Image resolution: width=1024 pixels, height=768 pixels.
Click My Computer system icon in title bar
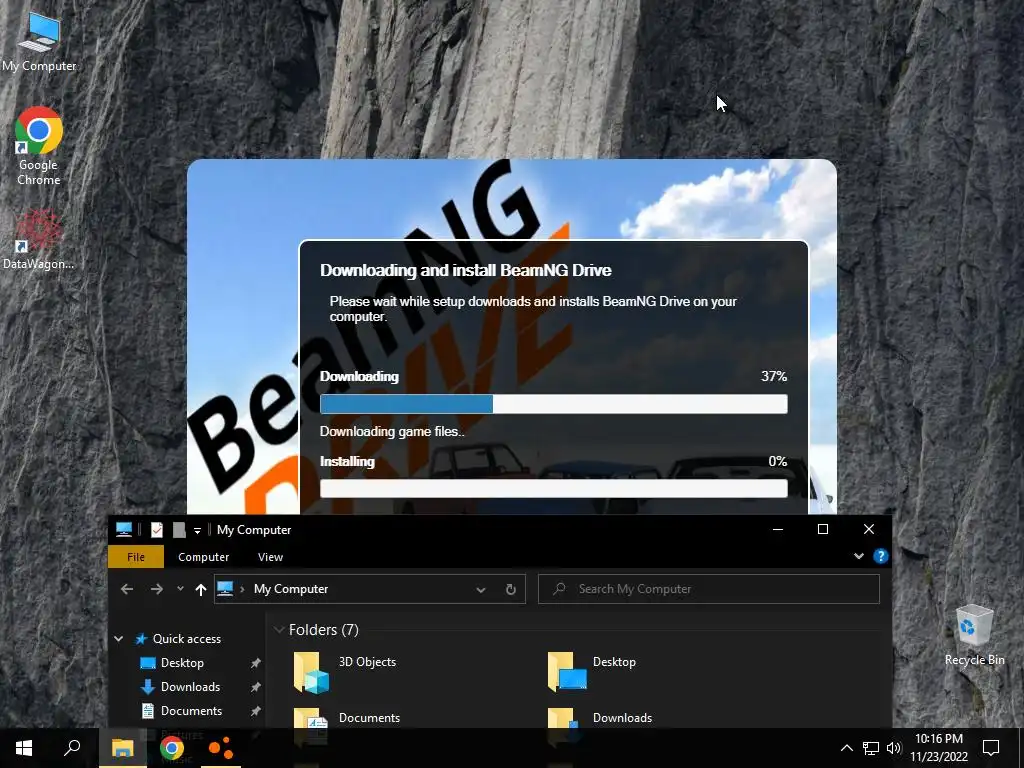pos(124,530)
